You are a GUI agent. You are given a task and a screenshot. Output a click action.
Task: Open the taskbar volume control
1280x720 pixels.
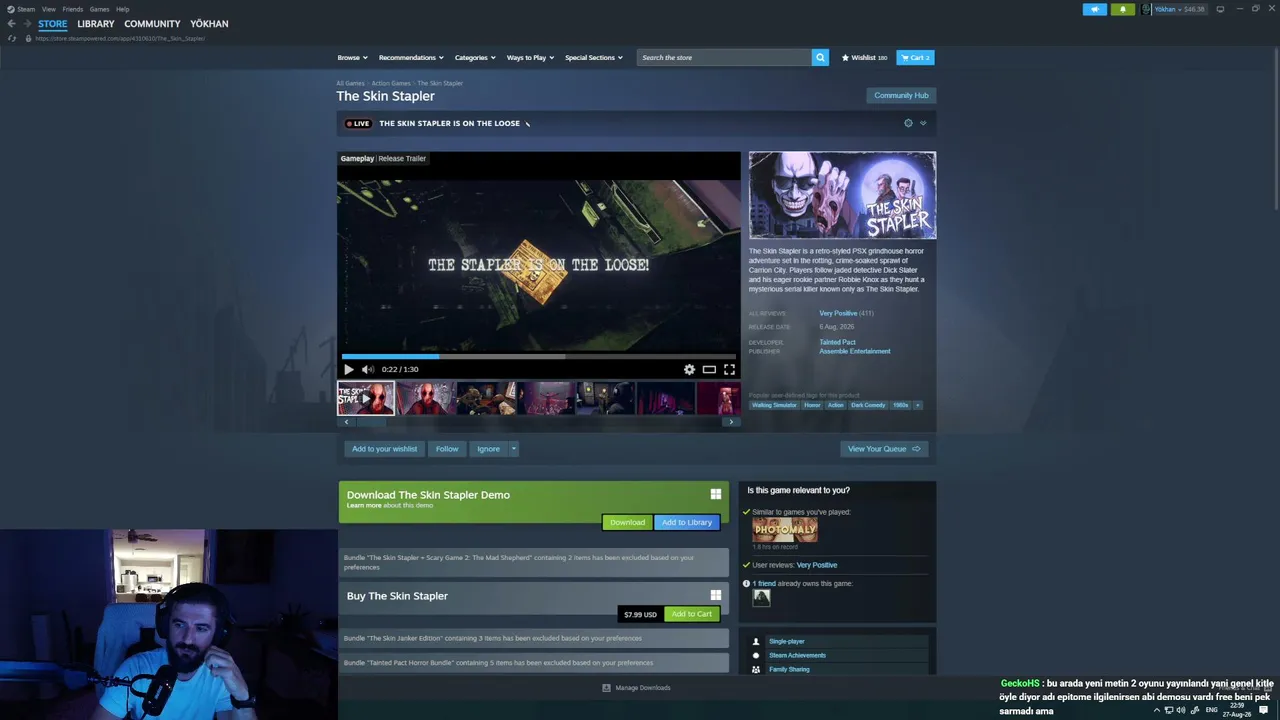pos(1181,710)
